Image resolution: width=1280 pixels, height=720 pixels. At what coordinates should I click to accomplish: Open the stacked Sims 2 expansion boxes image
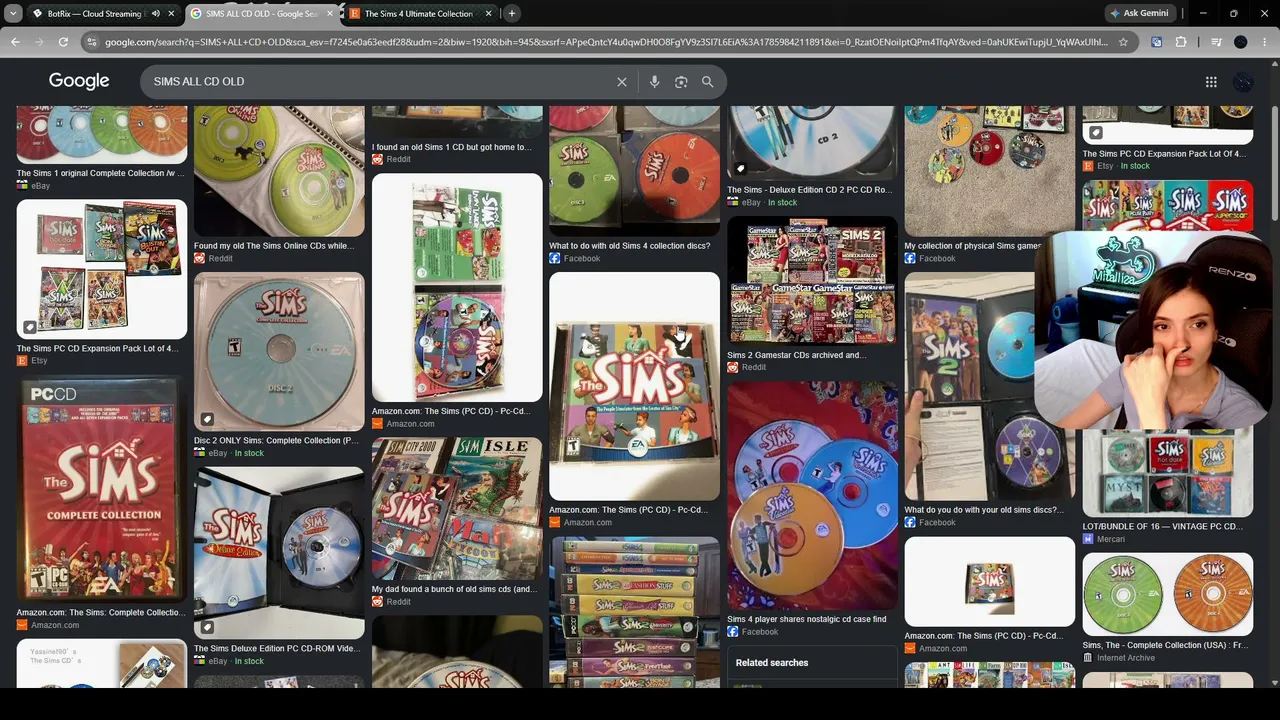coord(634,612)
